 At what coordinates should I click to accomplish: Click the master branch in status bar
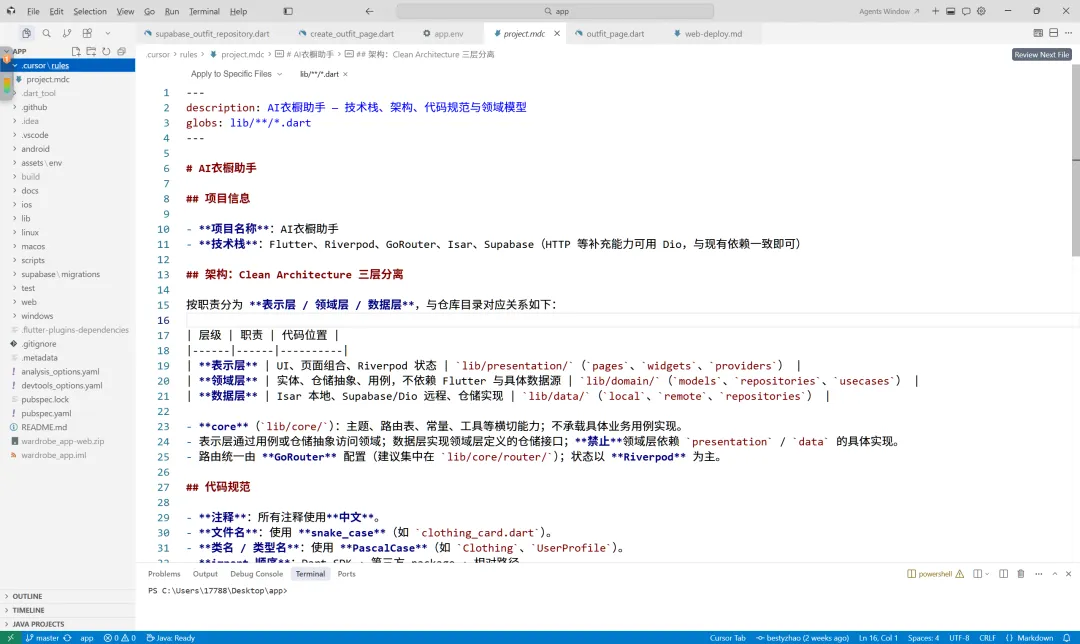[42, 638]
